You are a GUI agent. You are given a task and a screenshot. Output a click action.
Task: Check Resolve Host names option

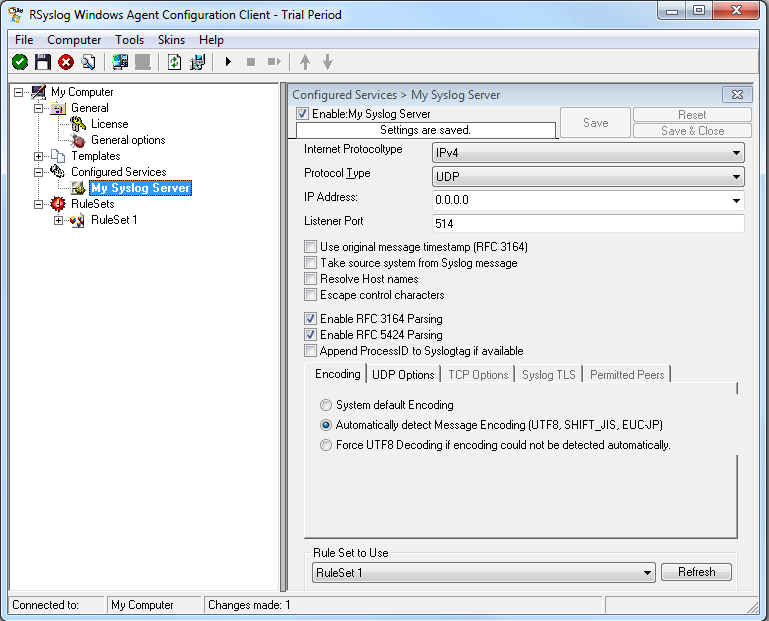pyautogui.click(x=310, y=279)
